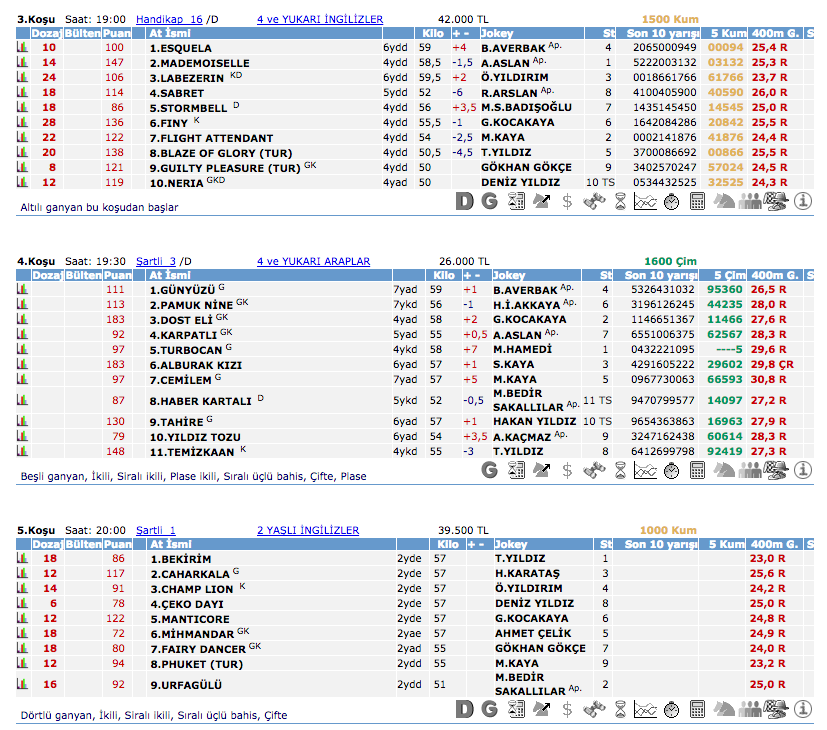Viewport: 827px width, 730px height.
Task: Click the Puan column header in race 3
Action: pyautogui.click(x=117, y=33)
